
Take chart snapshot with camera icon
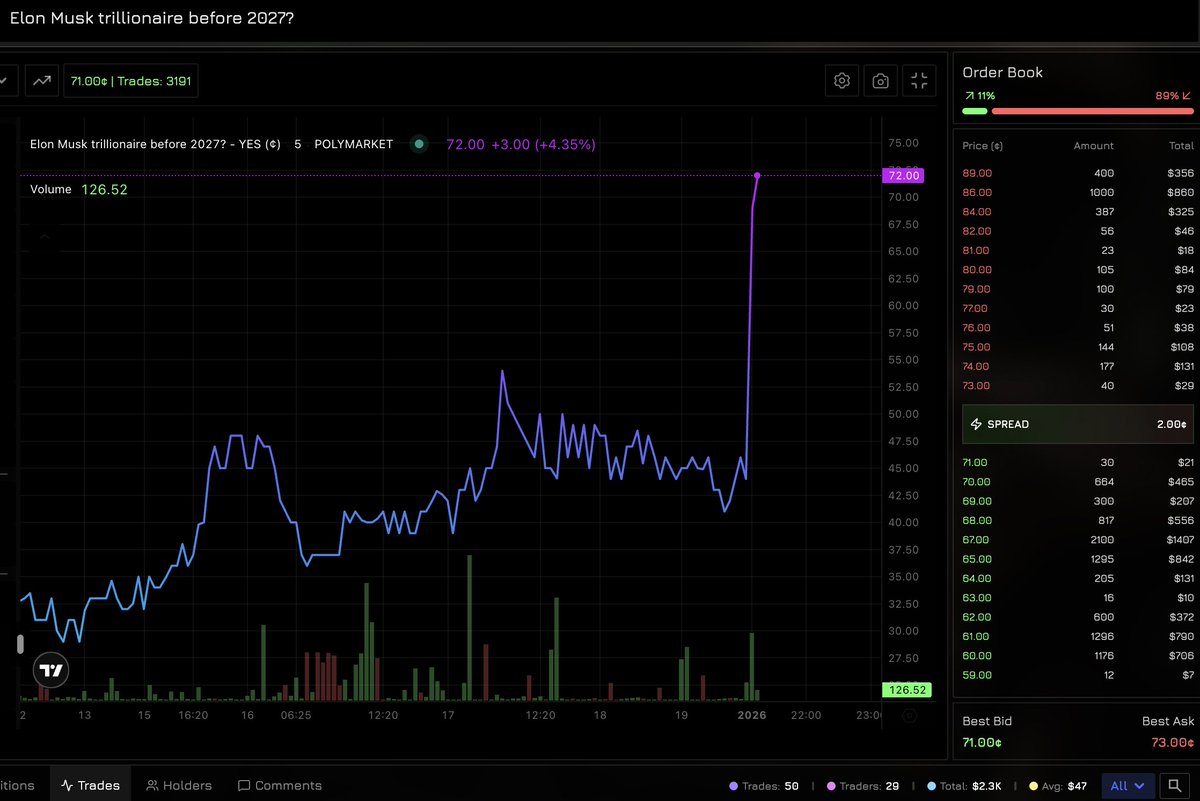pos(880,81)
